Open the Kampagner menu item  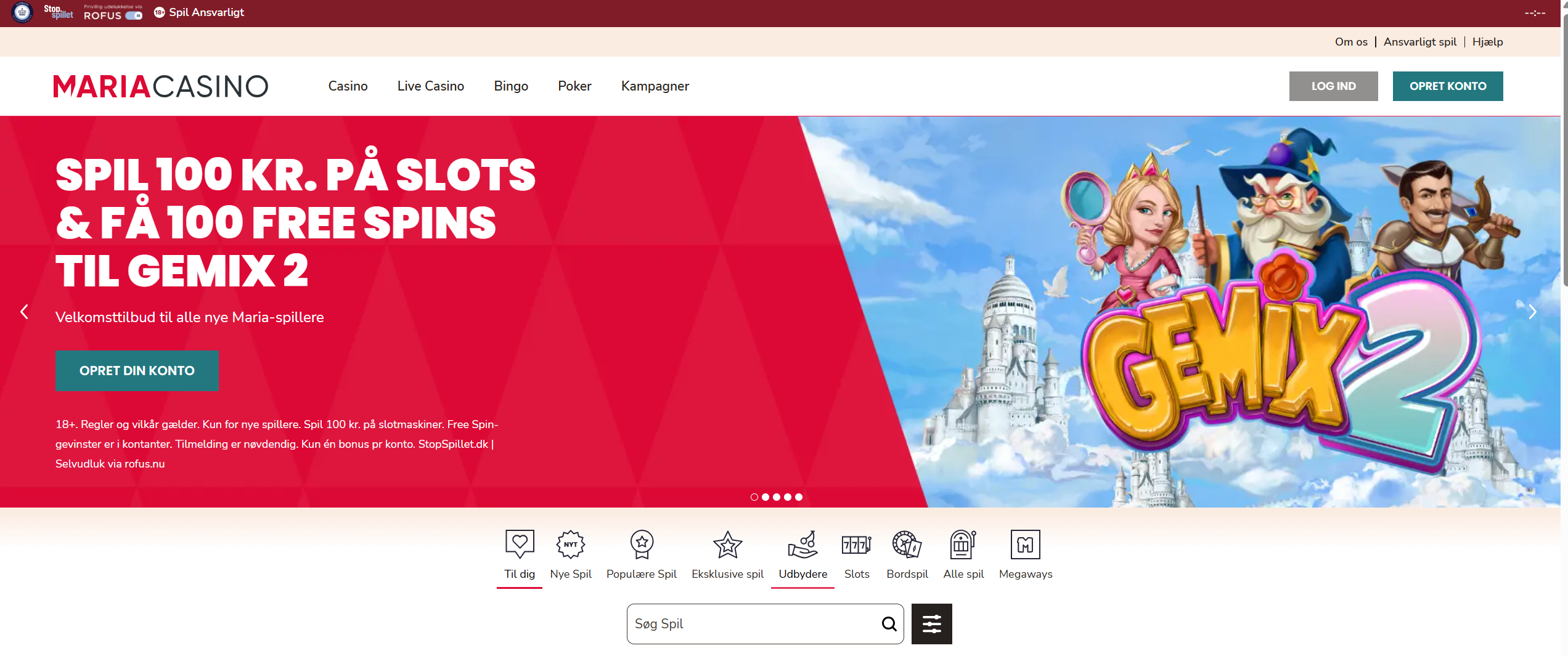(655, 86)
